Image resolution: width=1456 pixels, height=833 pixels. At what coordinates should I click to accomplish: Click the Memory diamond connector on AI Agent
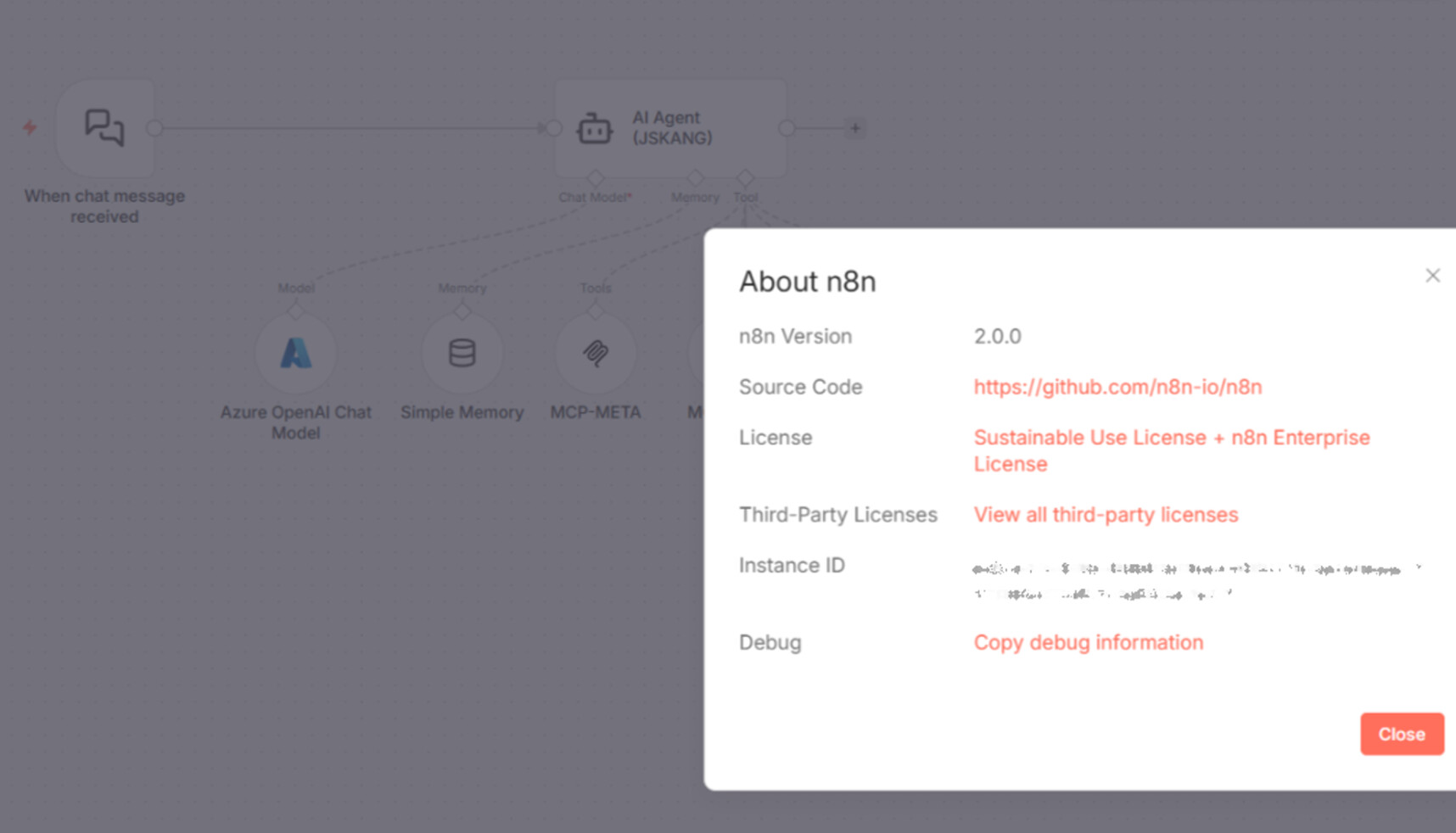696,178
